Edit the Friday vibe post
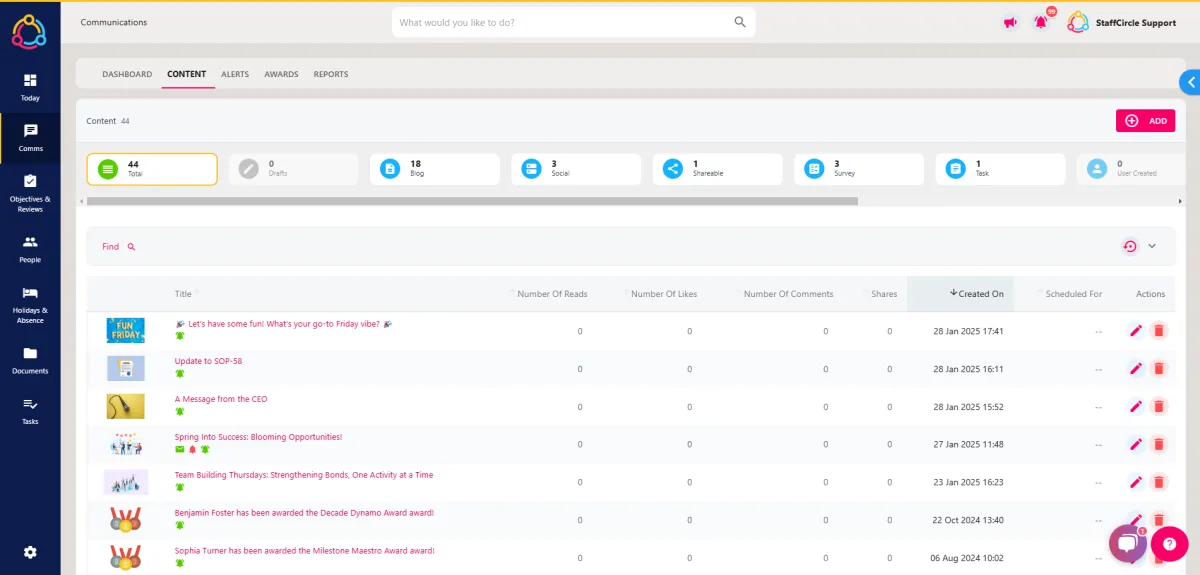This screenshot has height=575, width=1200. pos(1135,330)
